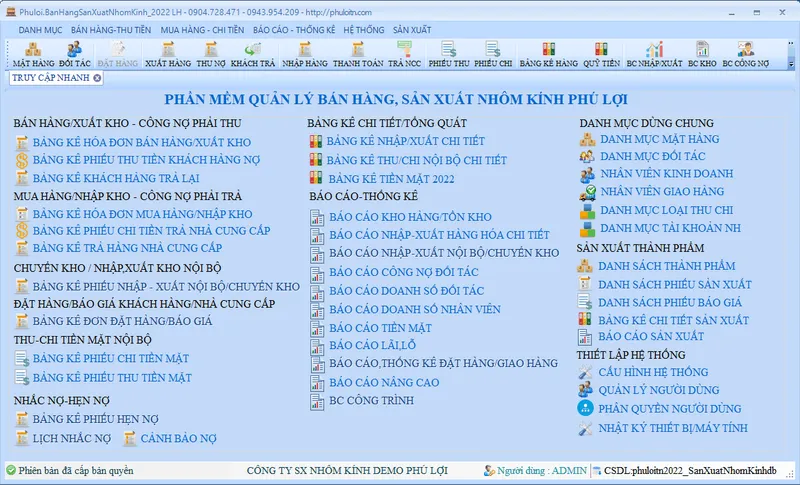
Task: Open BẢNG KÊ ĐƠN ĐẶT HÀNG/BÁO GIÁ
Action: [122, 321]
